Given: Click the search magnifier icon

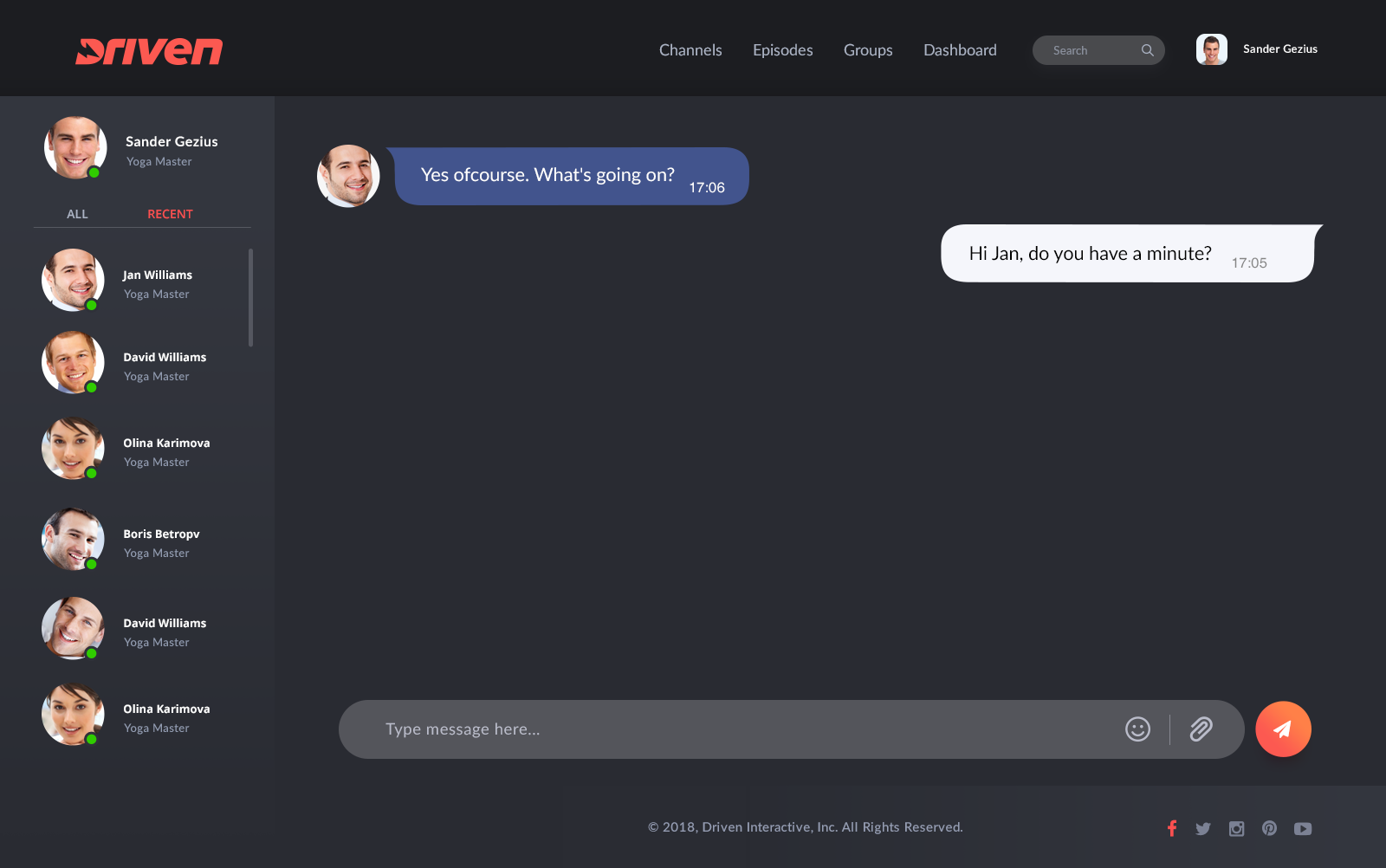Looking at the screenshot, I should coord(1147,50).
